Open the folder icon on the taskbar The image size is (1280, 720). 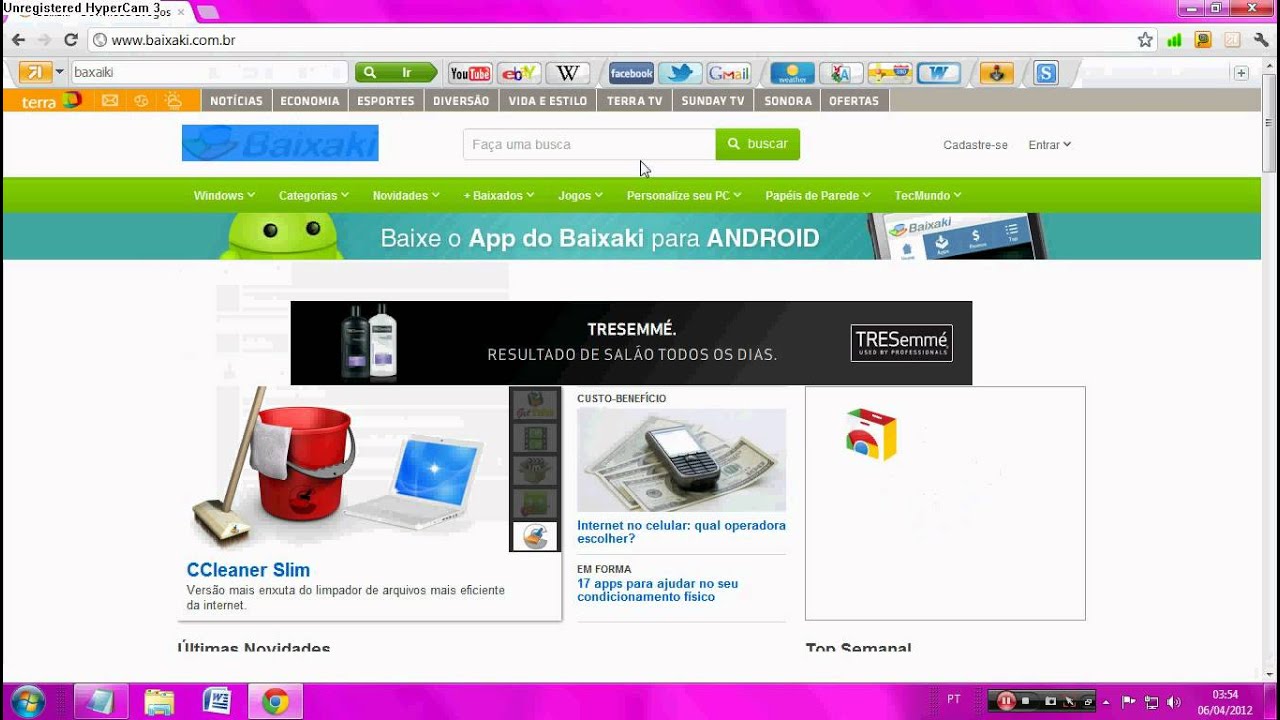[x=160, y=701]
